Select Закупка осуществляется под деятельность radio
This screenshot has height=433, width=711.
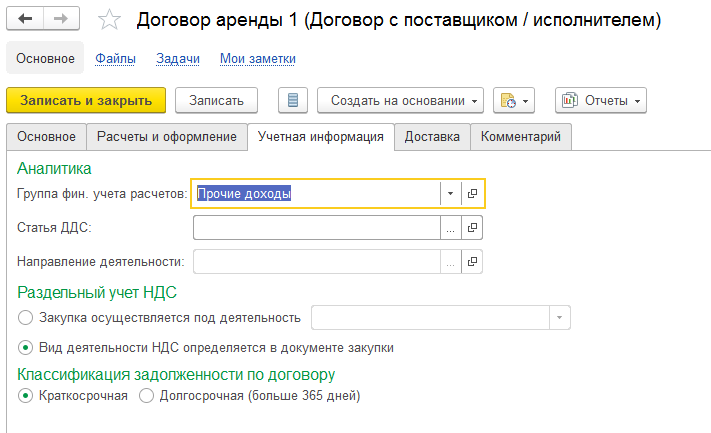point(25,317)
